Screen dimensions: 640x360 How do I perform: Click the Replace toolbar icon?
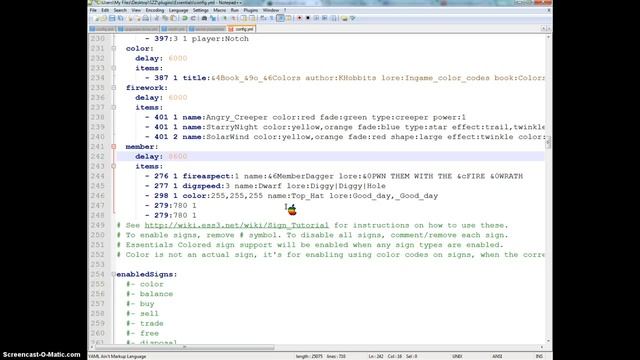pyautogui.click(x=212, y=18)
